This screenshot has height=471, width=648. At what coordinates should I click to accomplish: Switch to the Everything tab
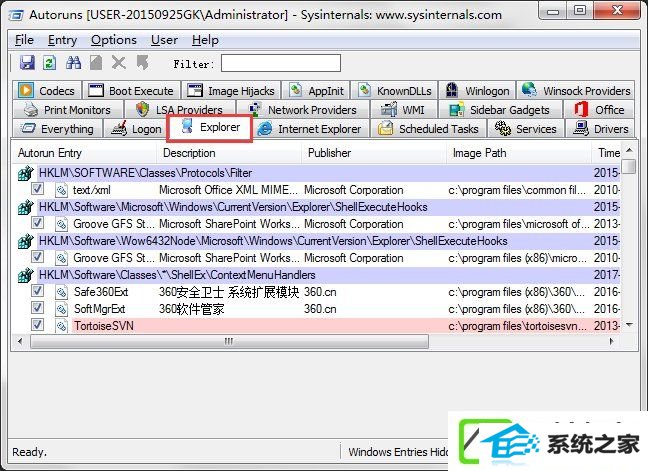coord(58,129)
